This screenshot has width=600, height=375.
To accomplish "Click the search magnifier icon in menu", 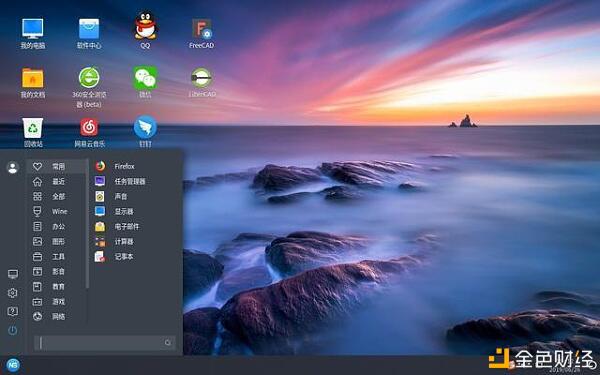I will (168, 342).
